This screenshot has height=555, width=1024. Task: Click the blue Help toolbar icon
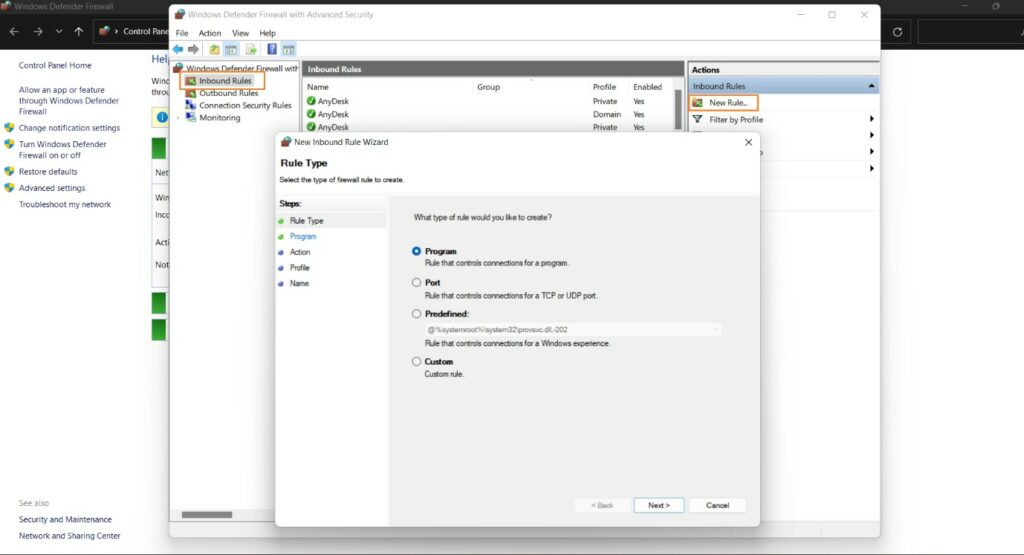pyautogui.click(x=272, y=49)
